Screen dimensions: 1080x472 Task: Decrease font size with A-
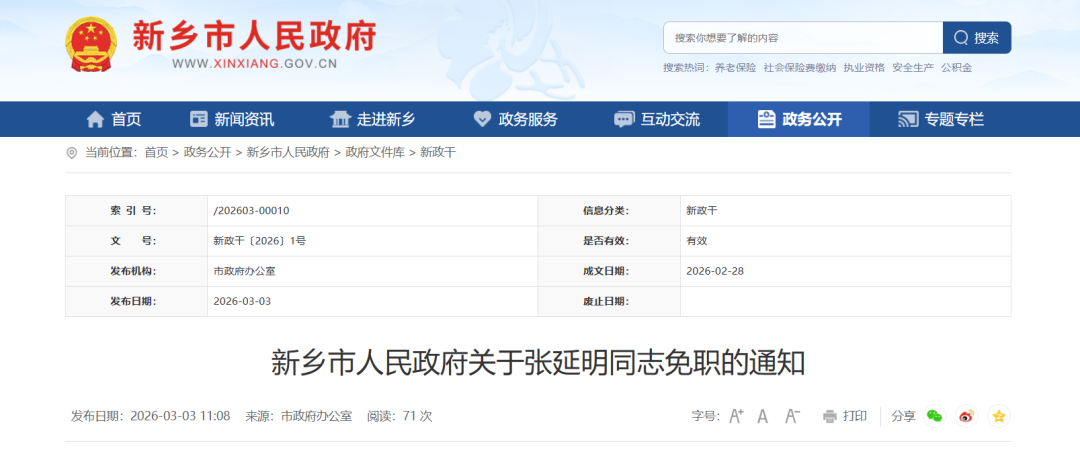[792, 416]
